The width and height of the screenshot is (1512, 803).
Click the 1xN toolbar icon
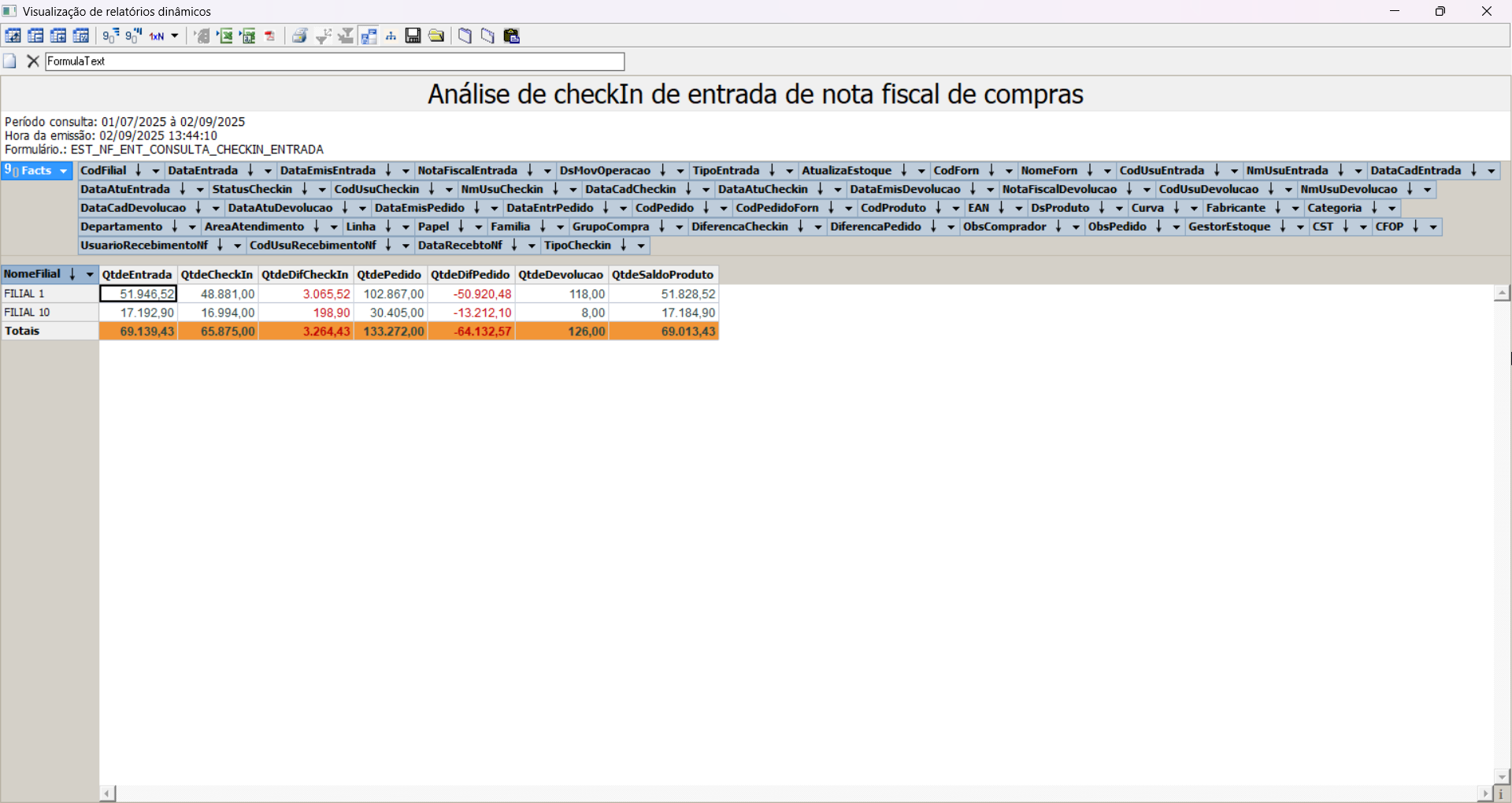click(x=157, y=35)
